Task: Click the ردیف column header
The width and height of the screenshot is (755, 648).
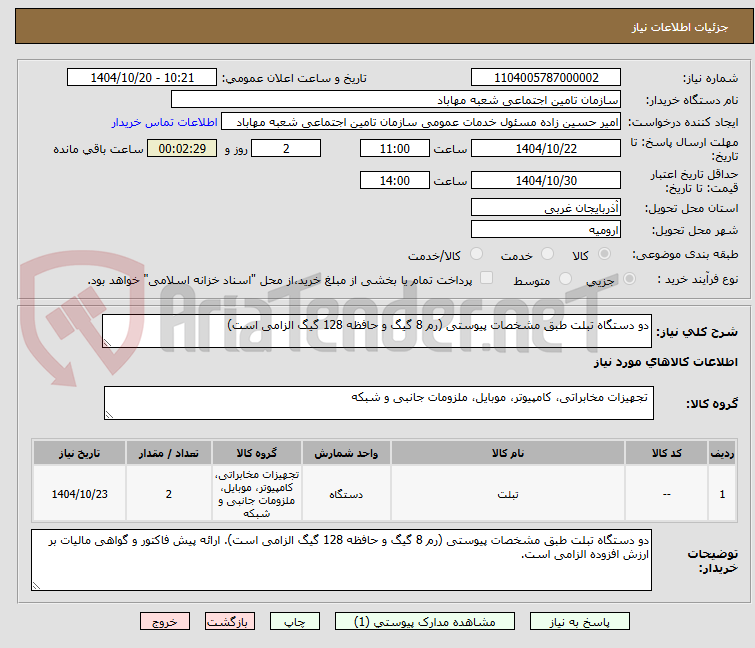Action: click(722, 453)
